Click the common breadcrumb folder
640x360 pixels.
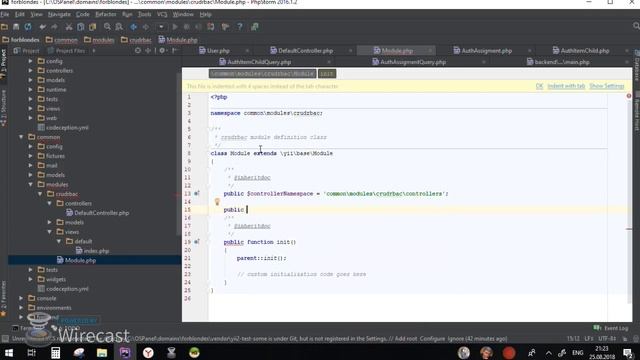point(62,40)
